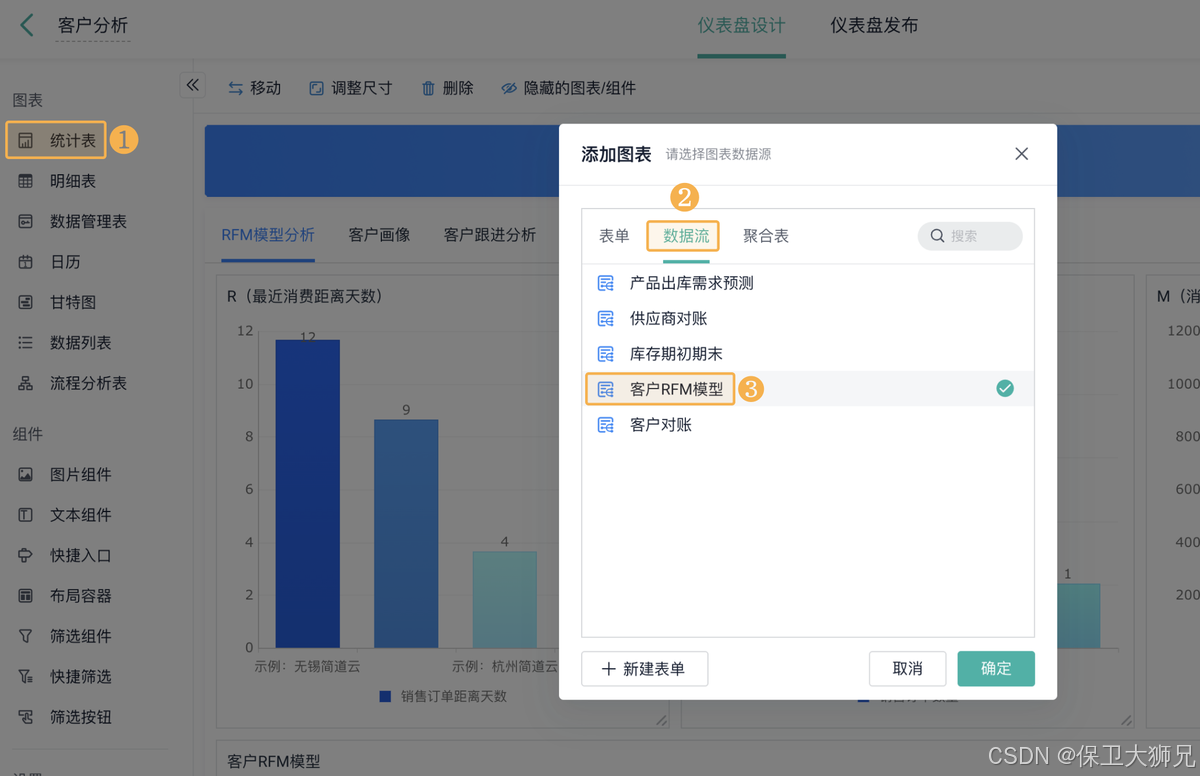Select 客户对账 data source
This screenshot has width=1200, height=776.
tap(808, 425)
